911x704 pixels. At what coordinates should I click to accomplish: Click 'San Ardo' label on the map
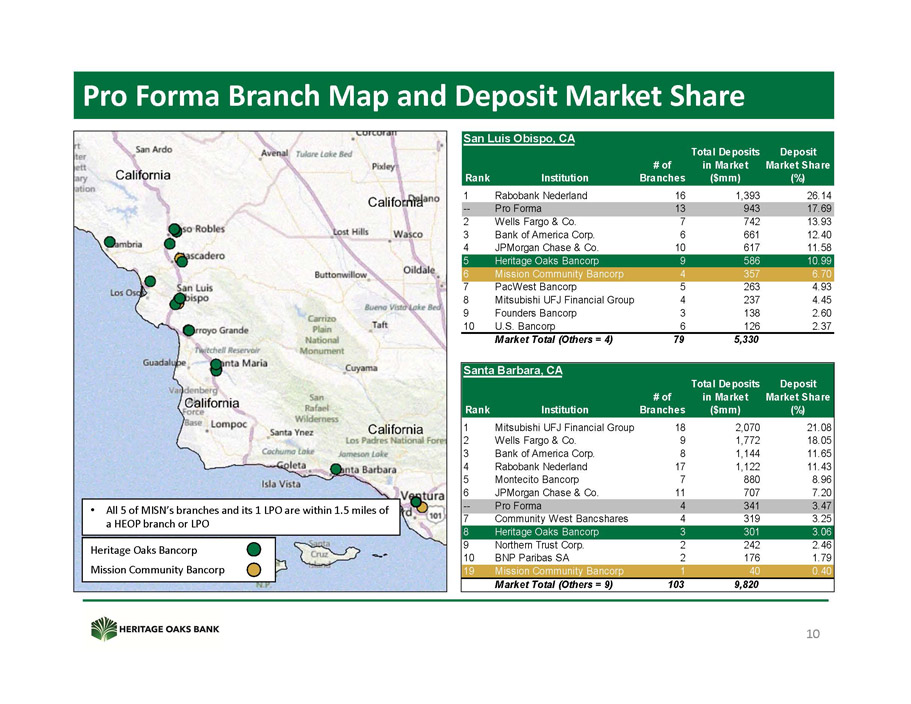154,149
